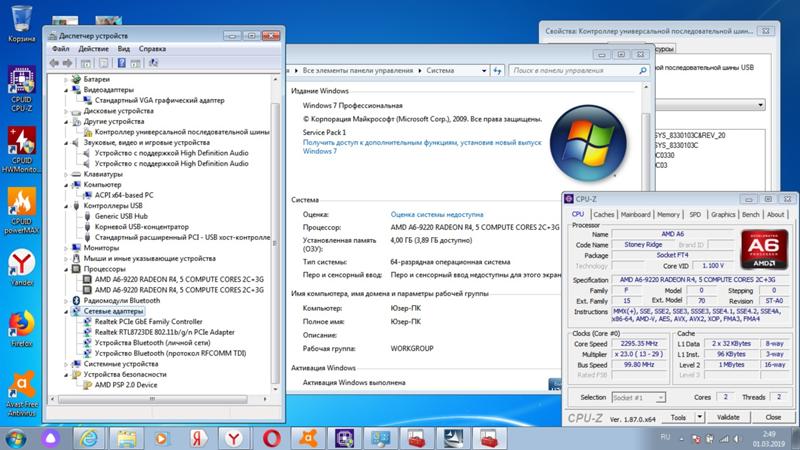Switch to the CPU-Z taskbar button
Viewport: 800px width, 450px height.
point(344,438)
